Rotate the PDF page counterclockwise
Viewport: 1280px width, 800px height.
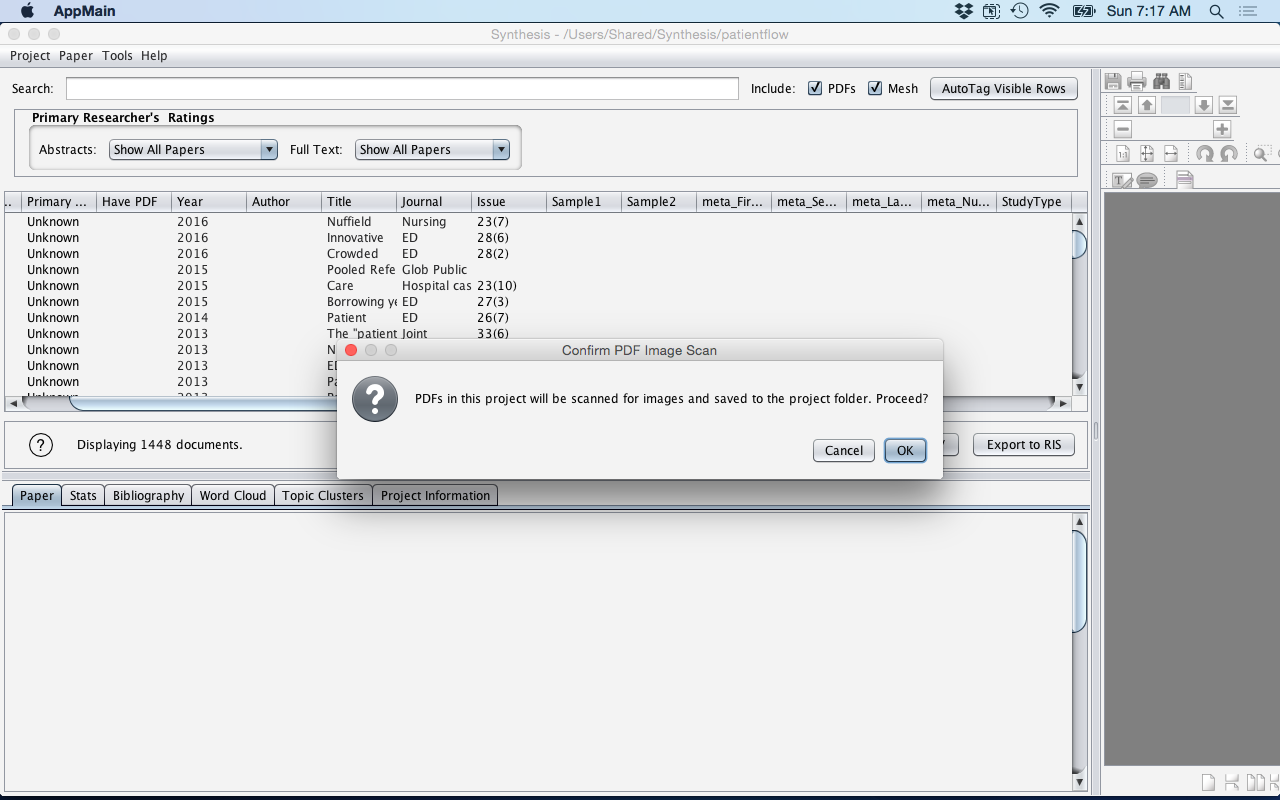pos(1229,154)
